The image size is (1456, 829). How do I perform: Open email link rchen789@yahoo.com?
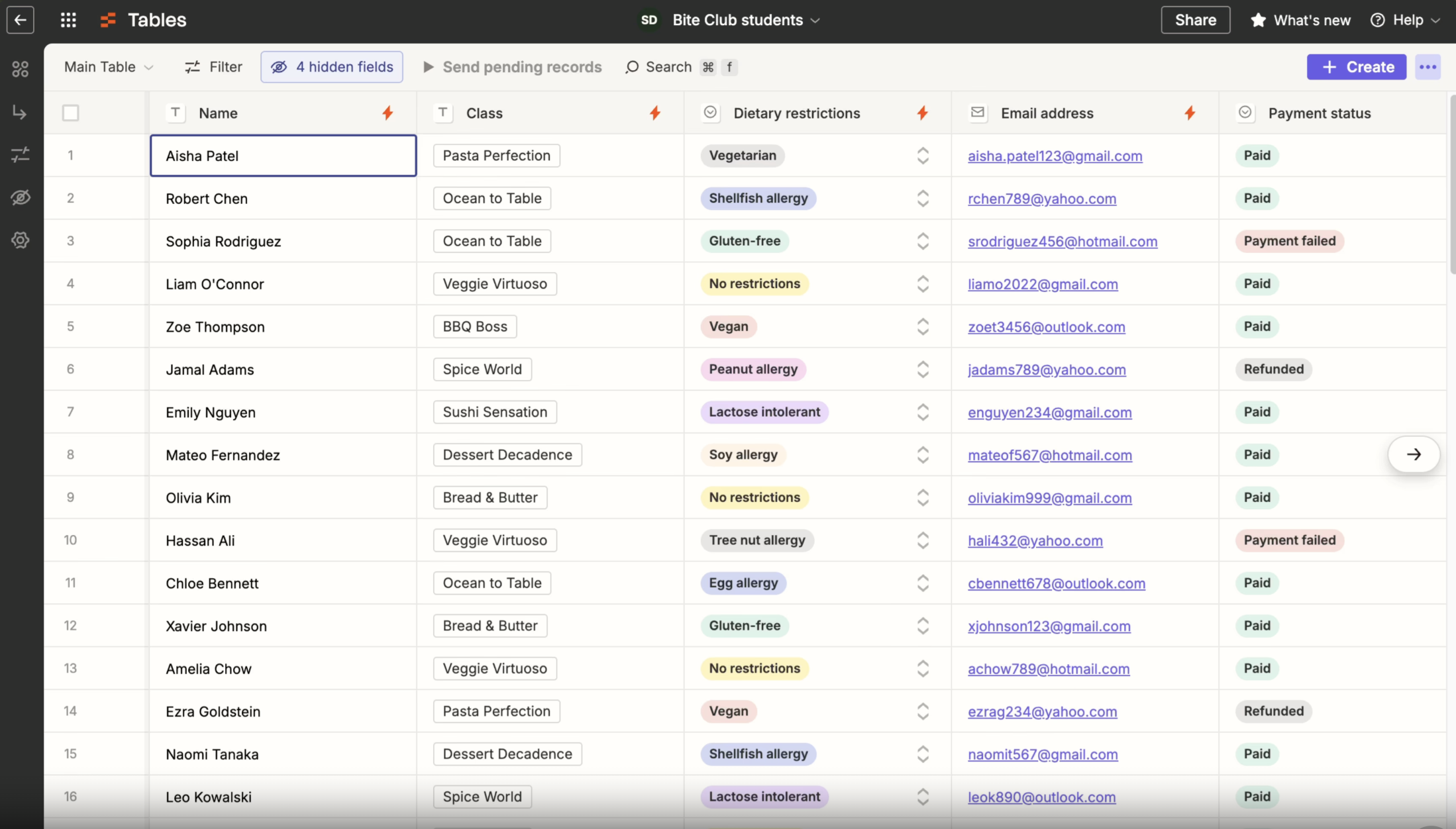[x=1042, y=199]
